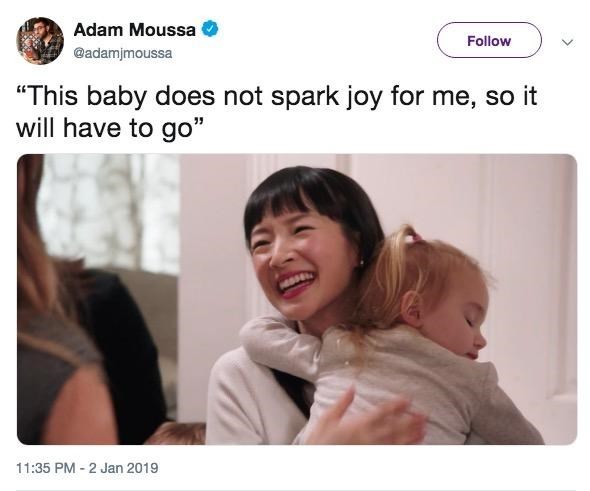Click the toddler's pink hair tie
This screenshot has width=590, height=491.
[416, 236]
